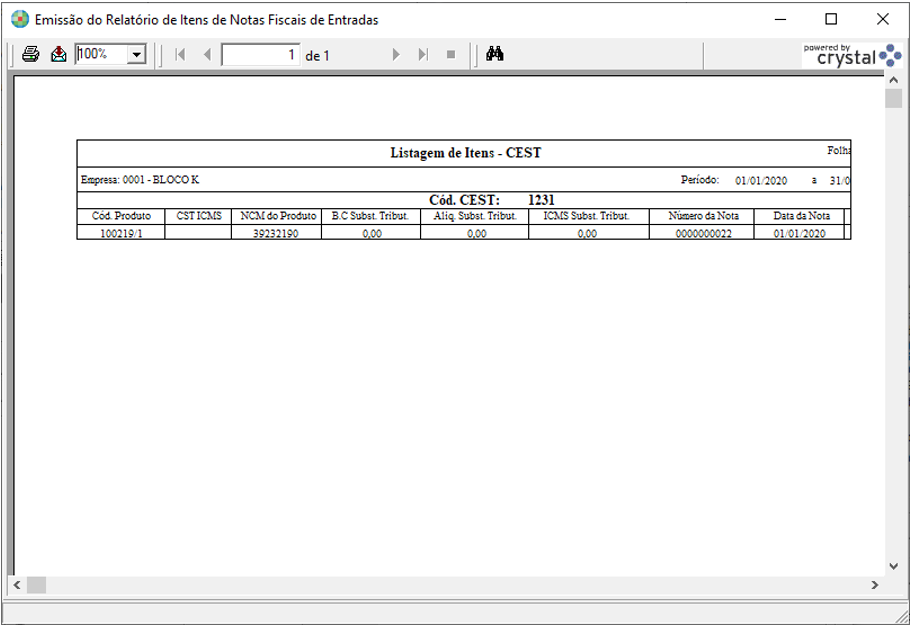Click the vertical scrollbar down arrow

[x=893, y=566]
